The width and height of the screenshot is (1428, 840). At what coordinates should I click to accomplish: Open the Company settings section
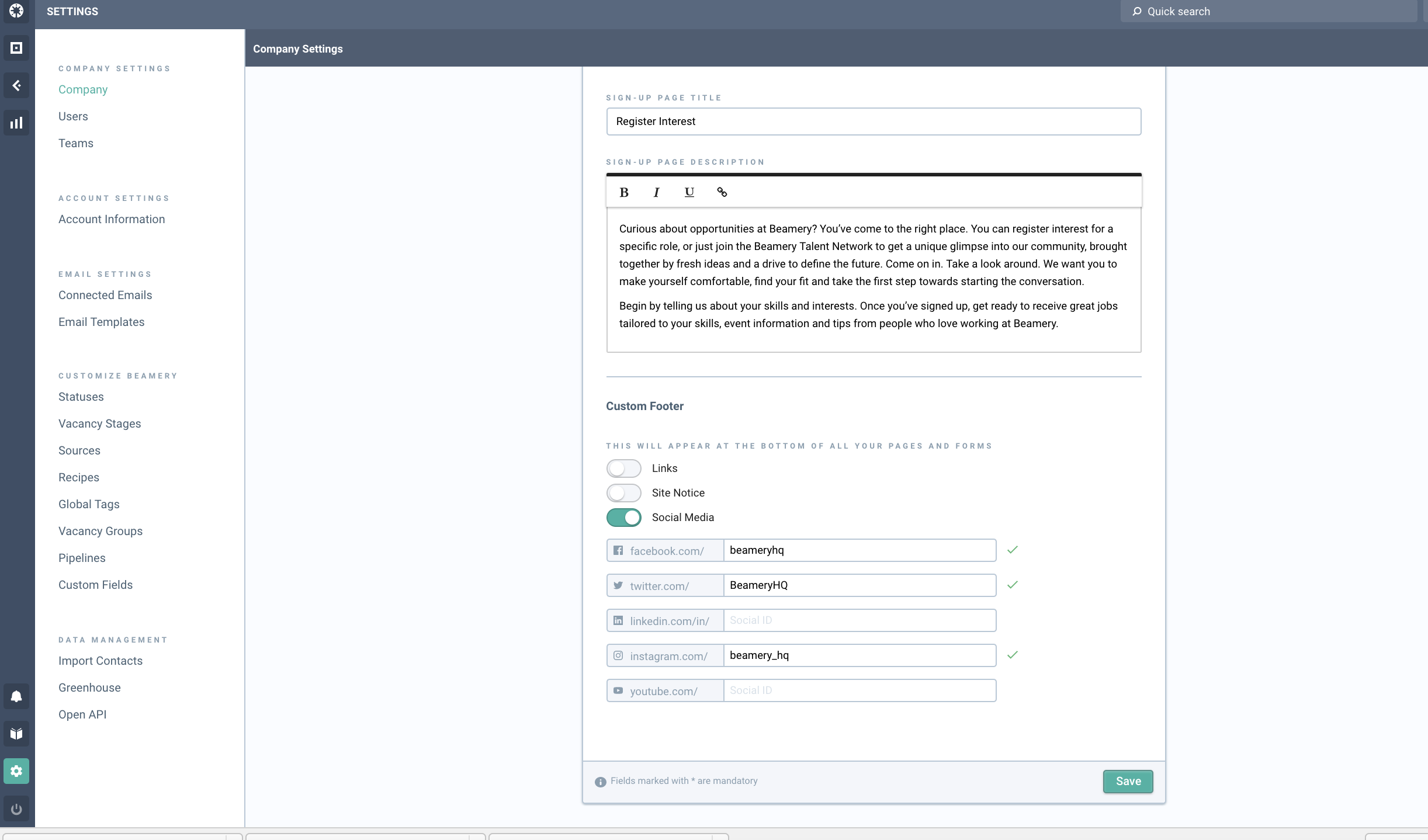(x=82, y=89)
